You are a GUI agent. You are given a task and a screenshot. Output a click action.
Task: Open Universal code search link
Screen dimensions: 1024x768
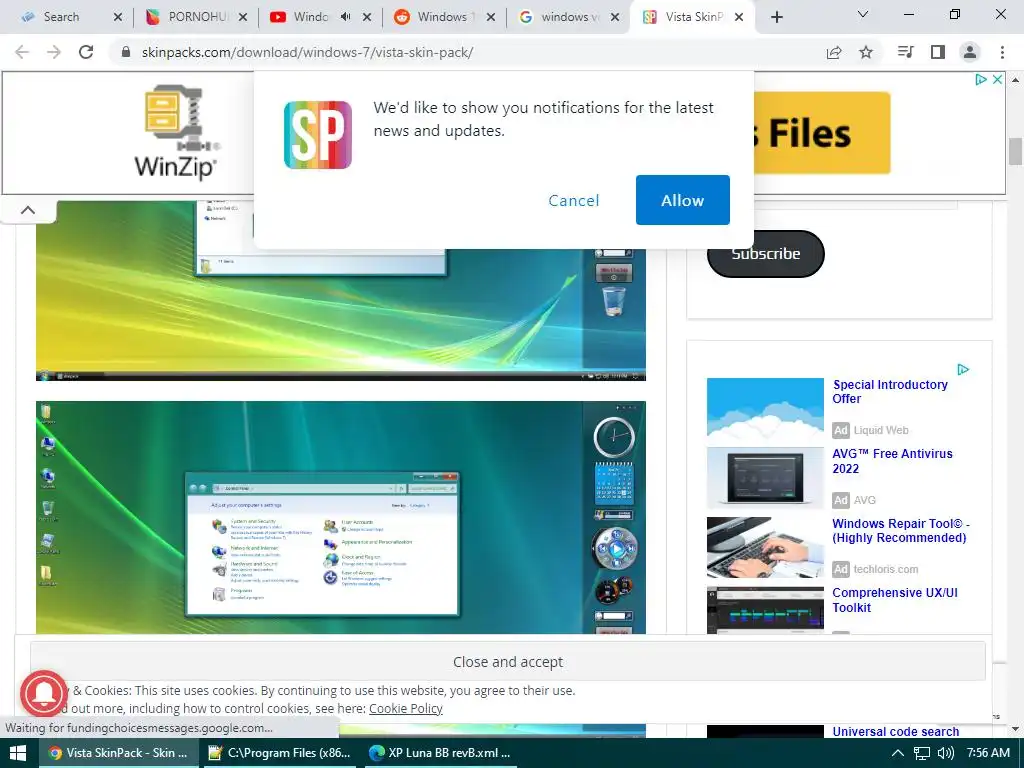tap(895, 731)
